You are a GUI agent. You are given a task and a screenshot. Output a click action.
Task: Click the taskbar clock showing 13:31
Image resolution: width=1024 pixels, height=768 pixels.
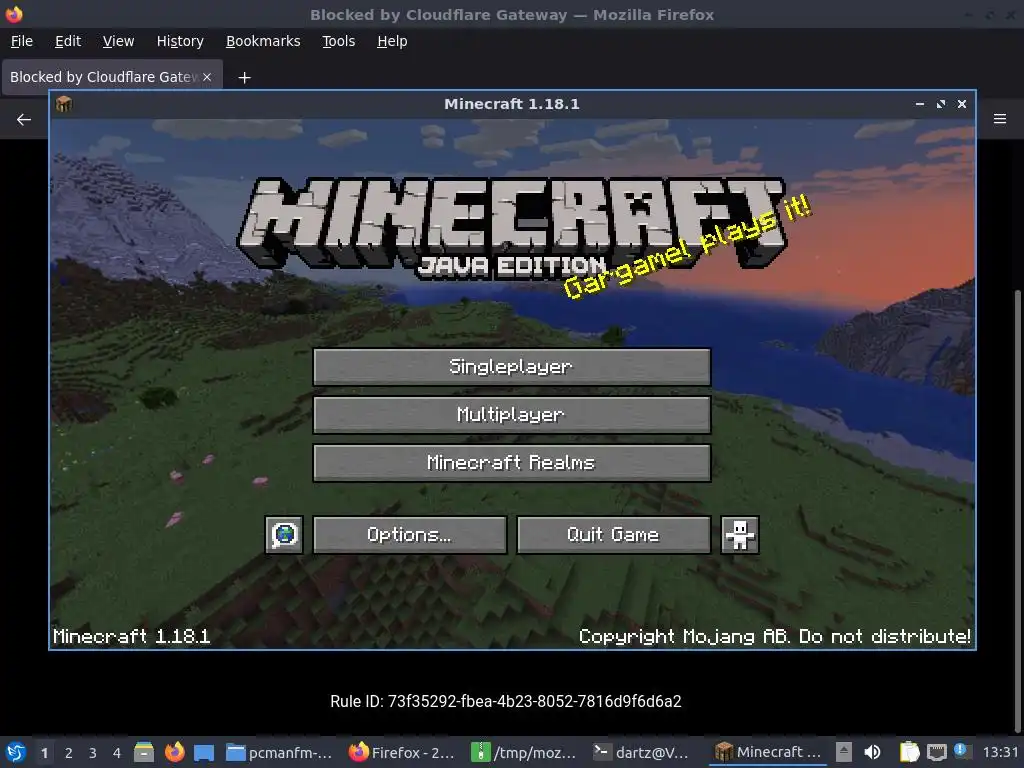(x=1000, y=752)
